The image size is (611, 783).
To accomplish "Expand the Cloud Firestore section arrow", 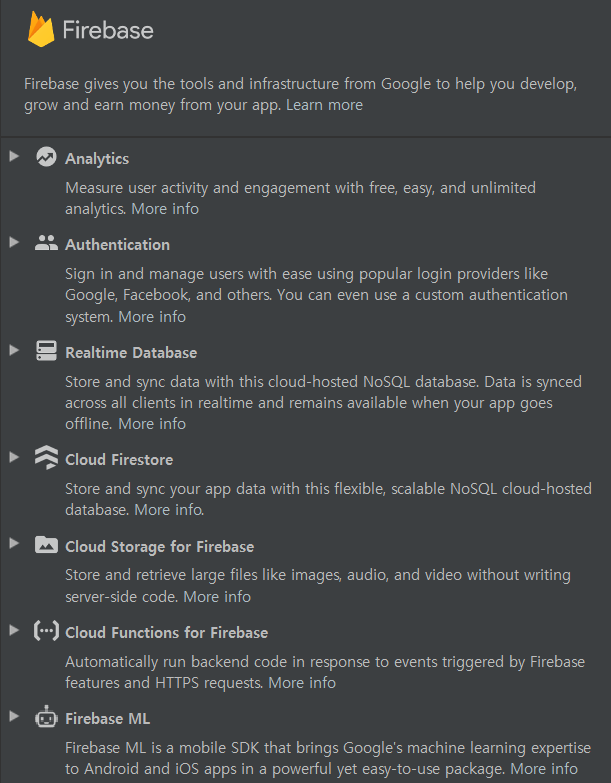I will pyautogui.click(x=14, y=457).
